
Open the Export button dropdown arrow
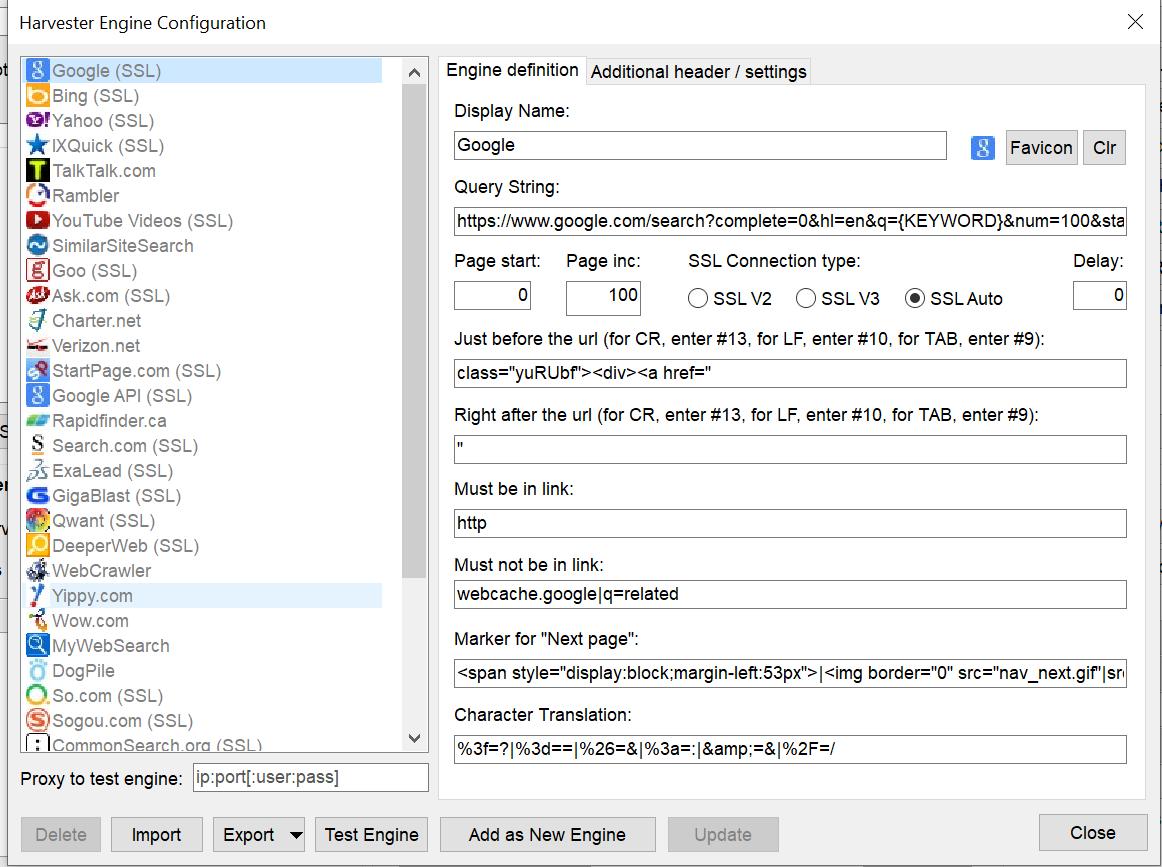coord(296,835)
